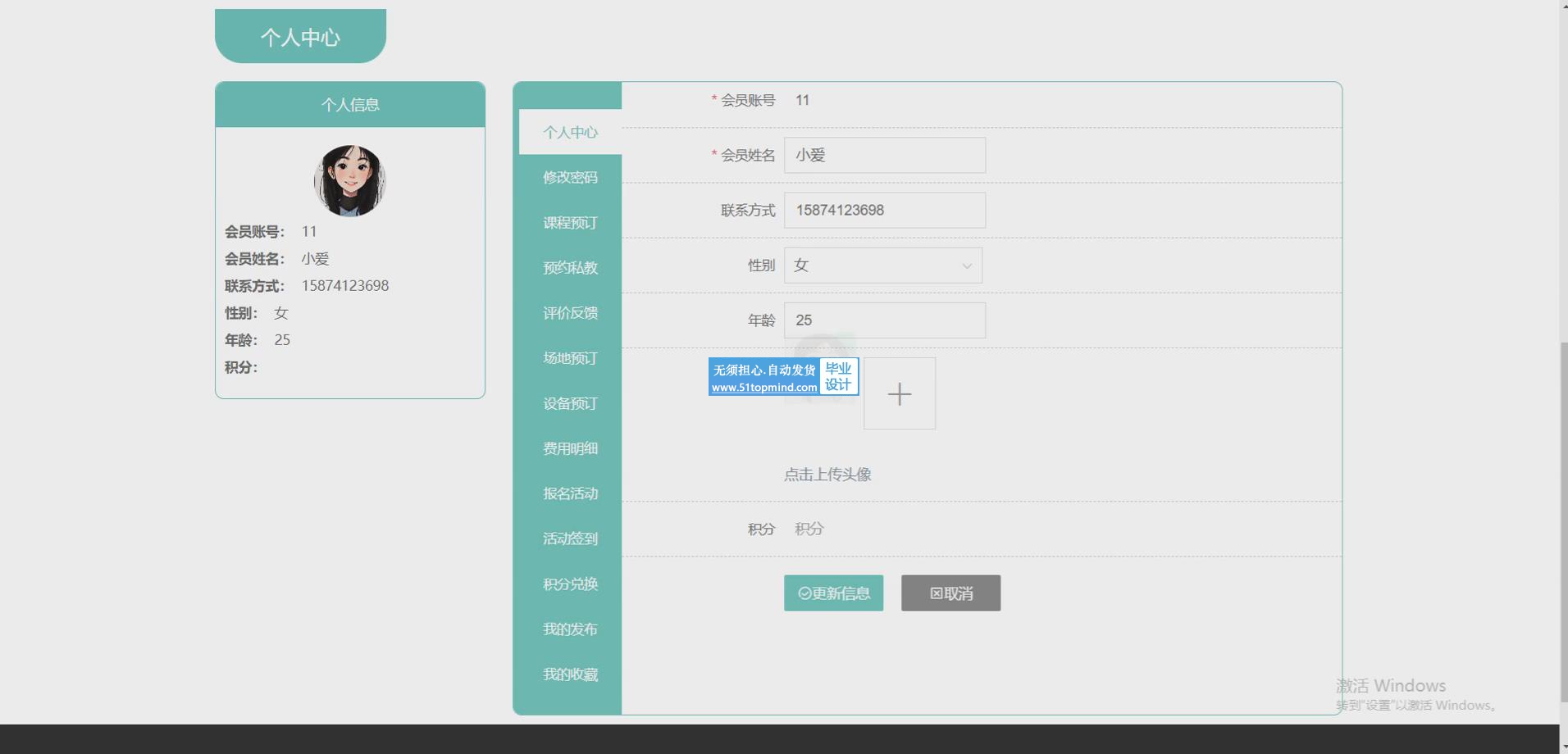Open 积分兑换 menu item
This screenshot has height=754, width=1568.
[570, 584]
